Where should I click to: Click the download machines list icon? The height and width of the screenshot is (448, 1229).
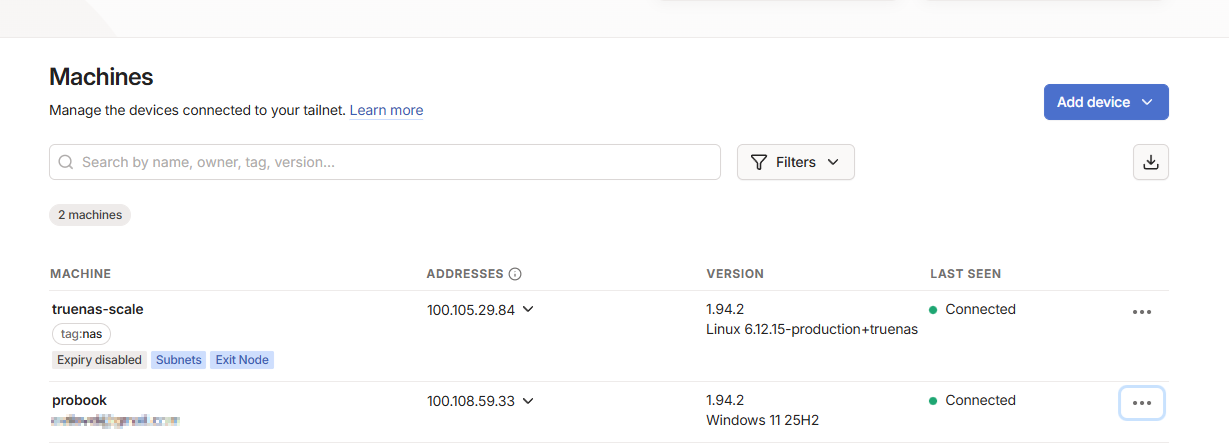point(1150,162)
